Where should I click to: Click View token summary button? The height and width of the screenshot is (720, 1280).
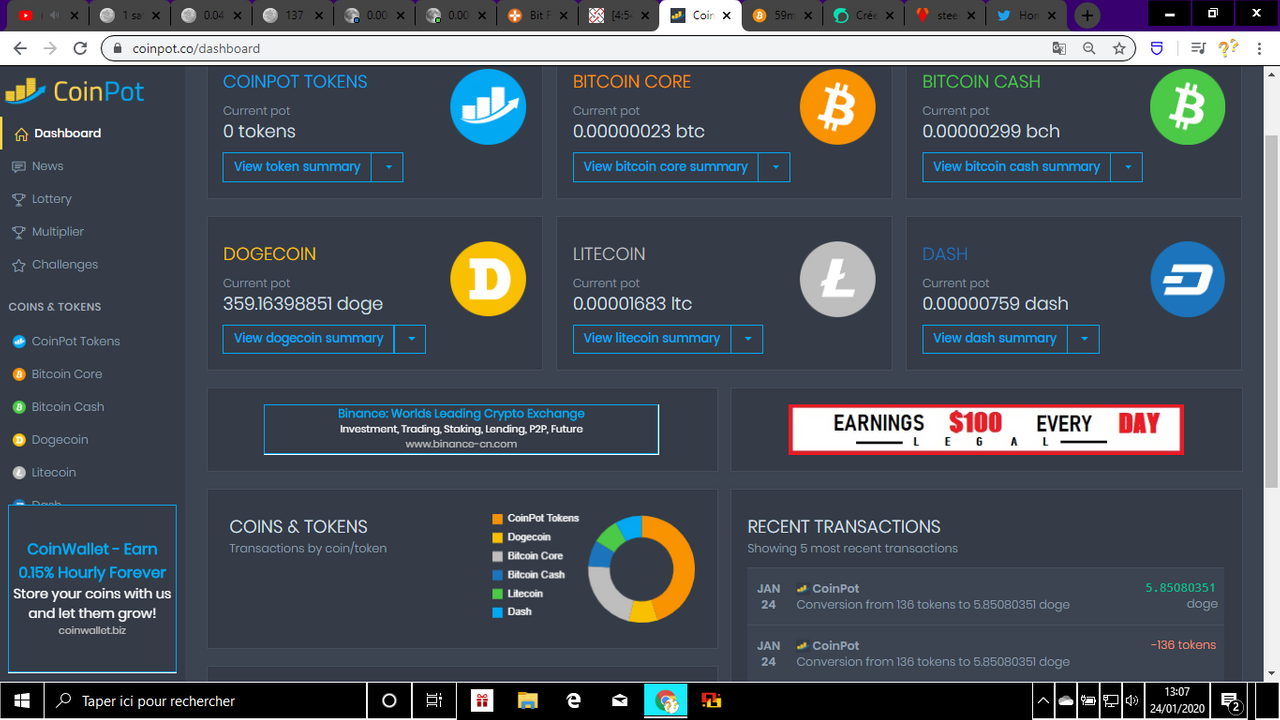[x=297, y=167]
